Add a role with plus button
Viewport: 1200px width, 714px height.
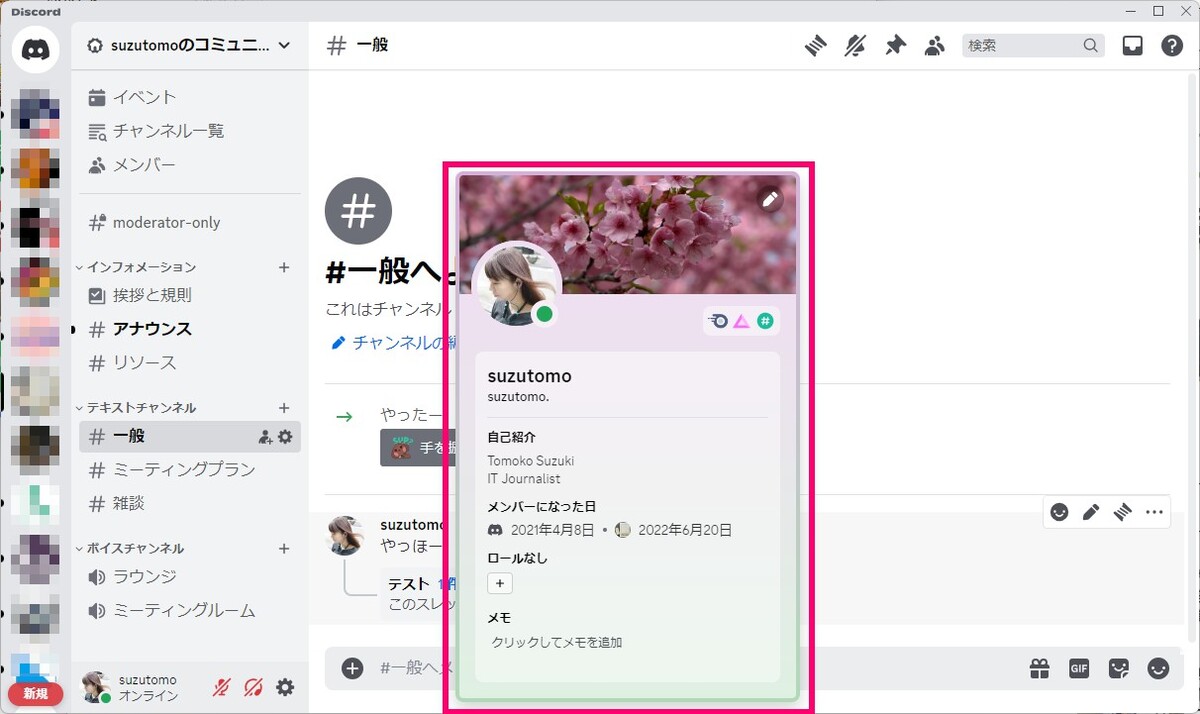click(x=500, y=584)
